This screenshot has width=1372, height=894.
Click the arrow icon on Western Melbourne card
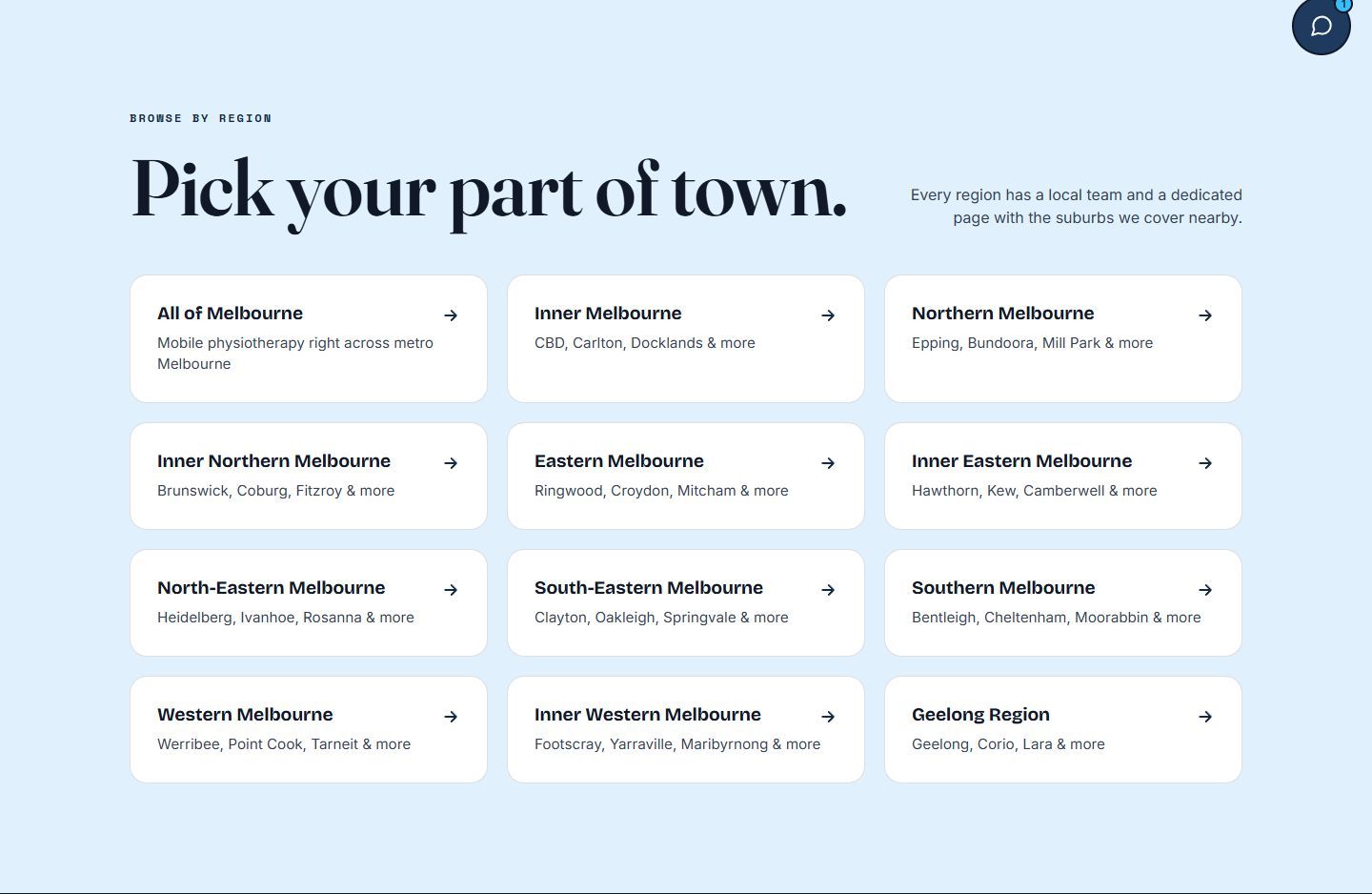(x=451, y=717)
